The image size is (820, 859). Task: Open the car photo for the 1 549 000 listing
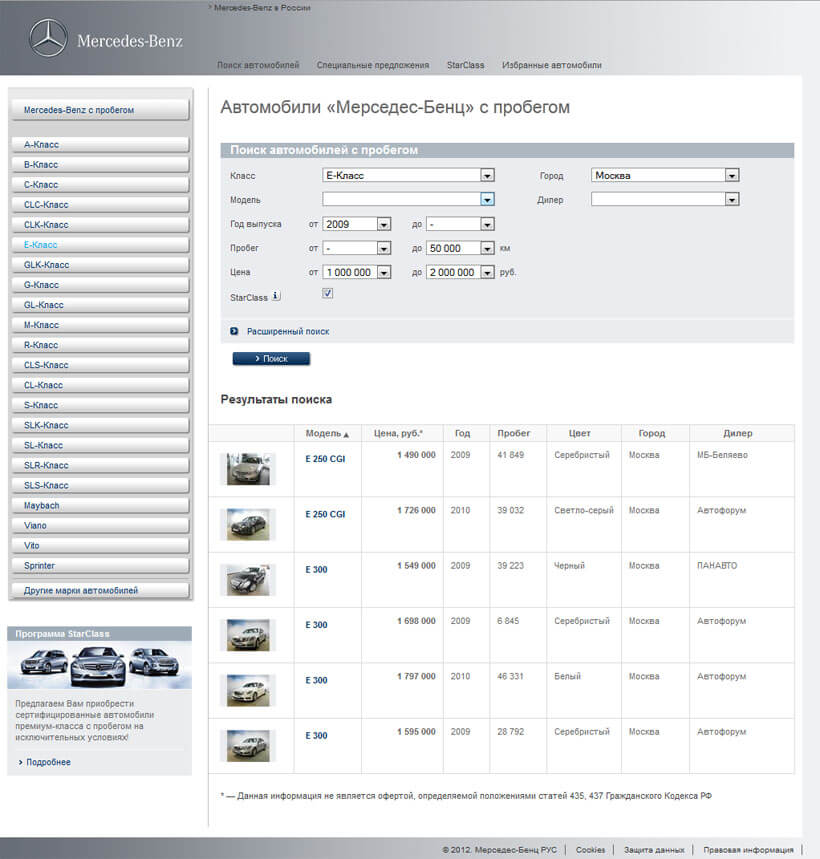[x=248, y=580]
